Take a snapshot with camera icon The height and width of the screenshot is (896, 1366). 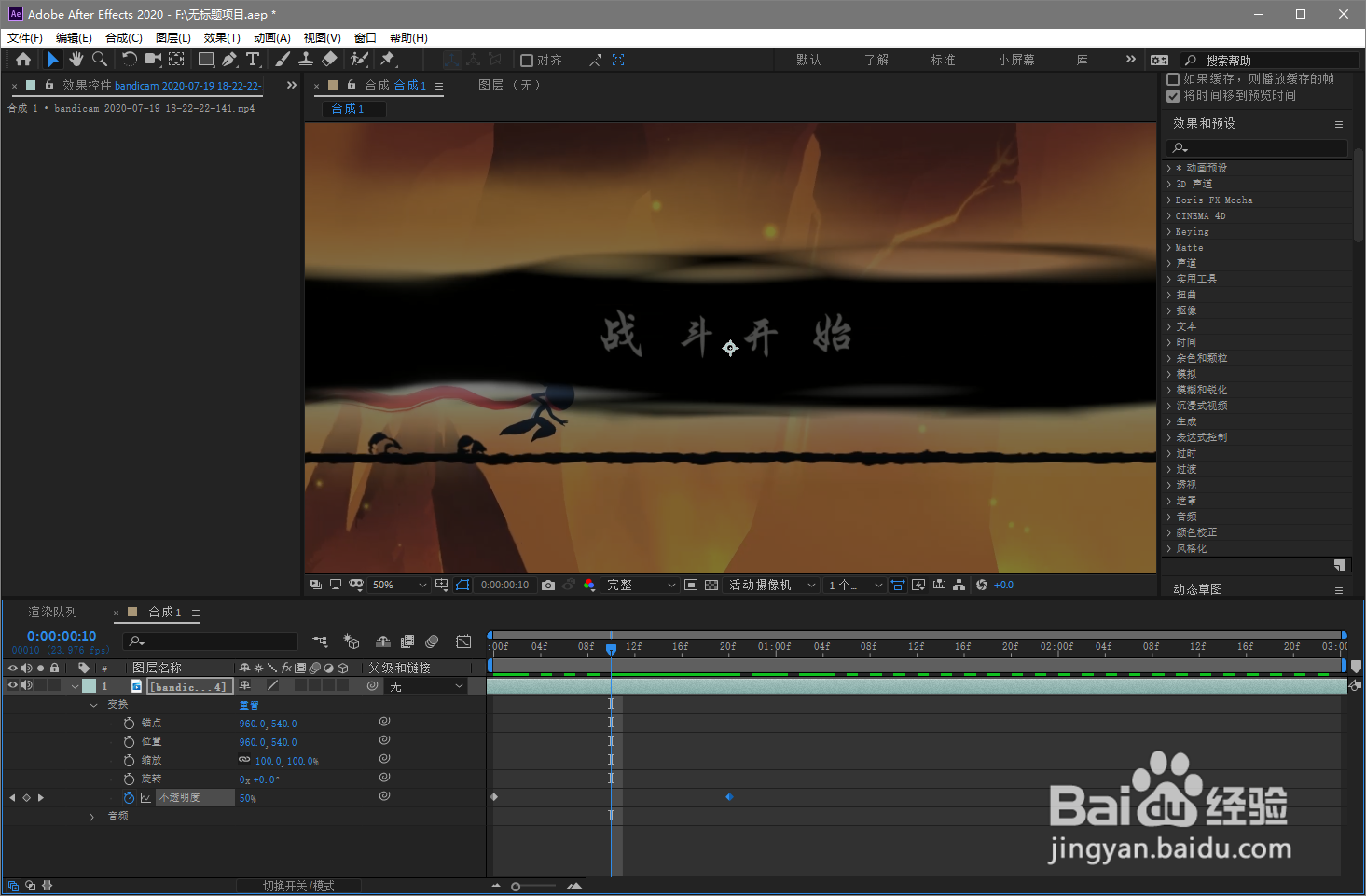[548, 585]
